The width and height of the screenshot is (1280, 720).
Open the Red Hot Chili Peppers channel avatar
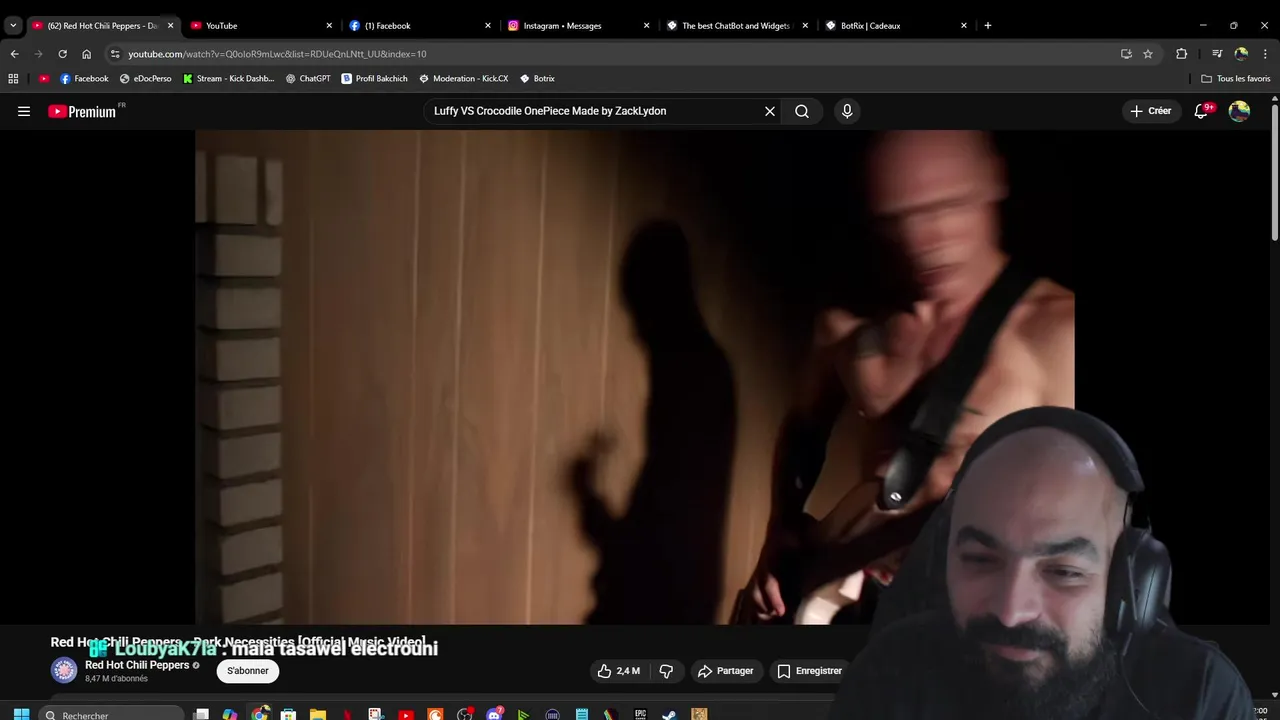pos(64,671)
